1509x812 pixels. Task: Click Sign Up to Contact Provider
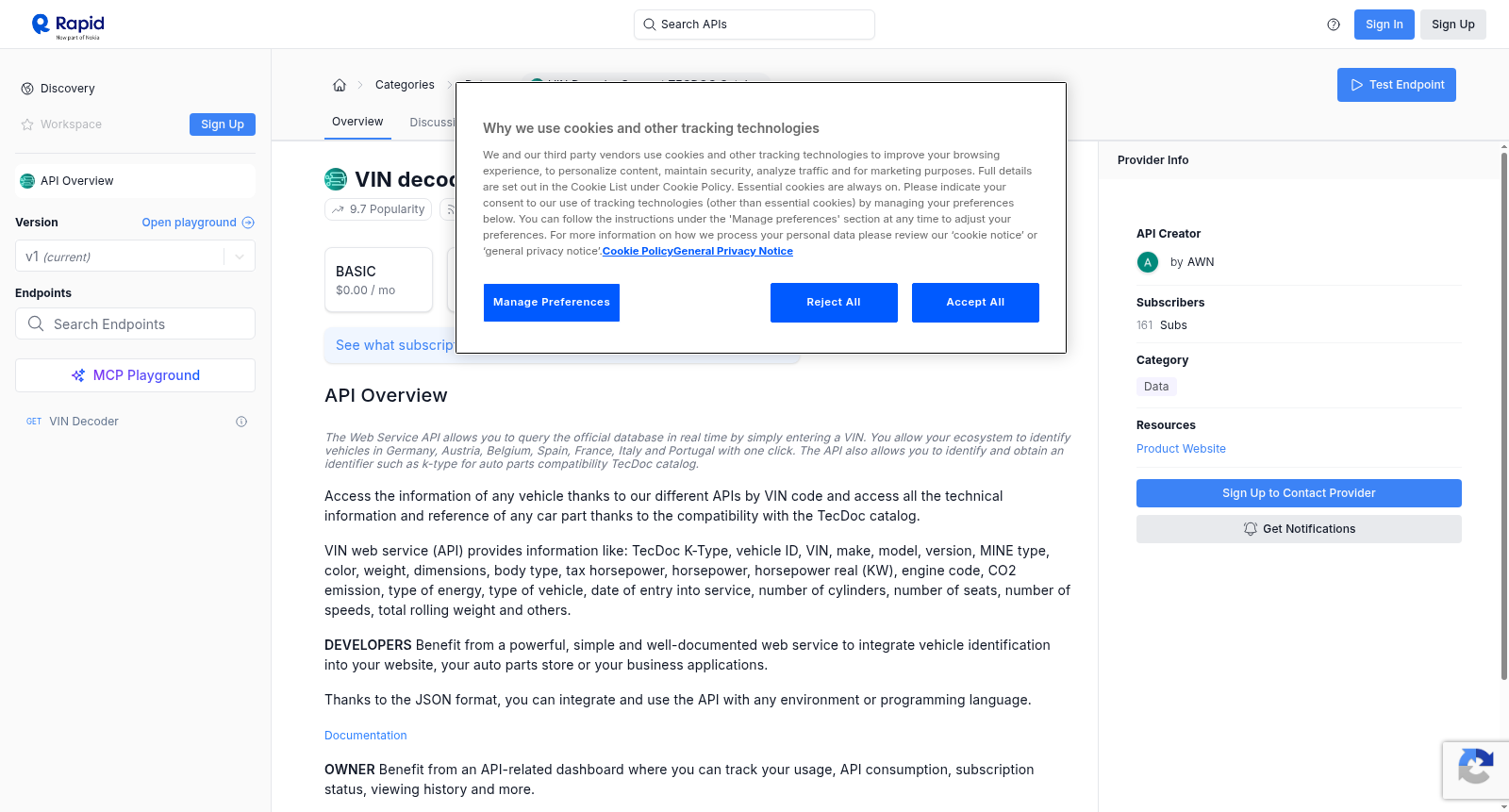coord(1299,493)
